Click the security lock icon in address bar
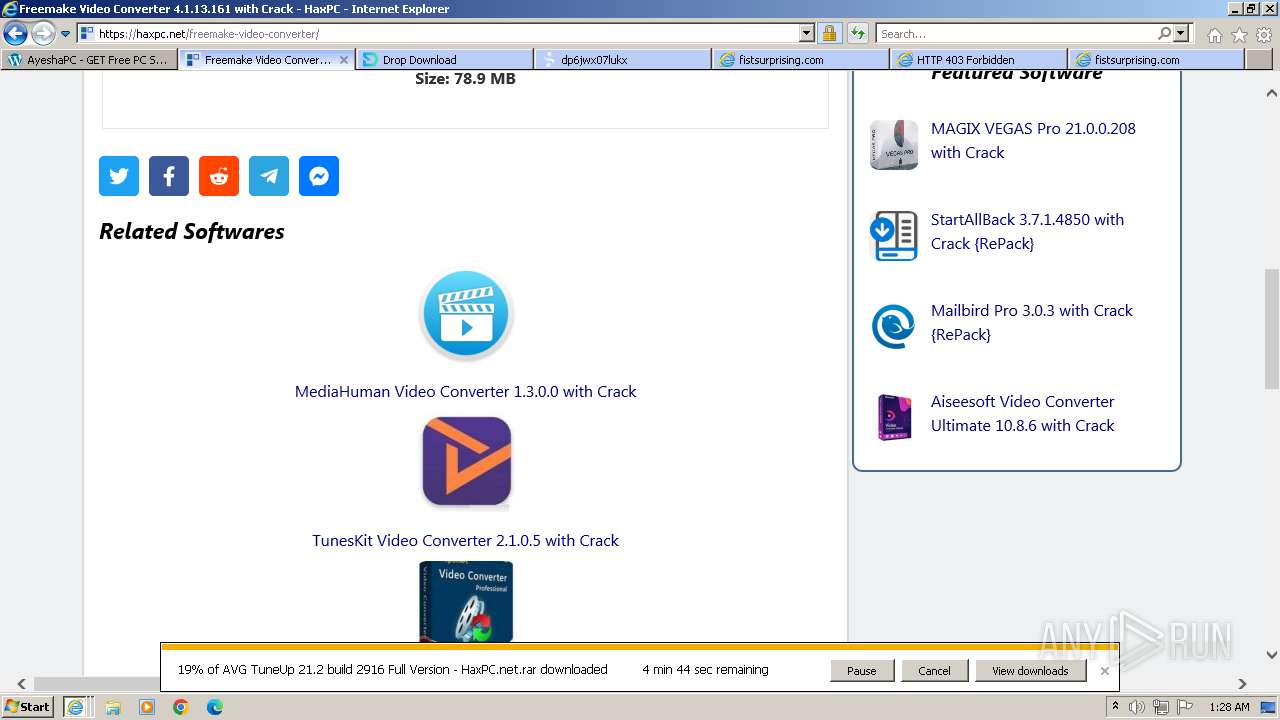1280x720 pixels. [829, 34]
